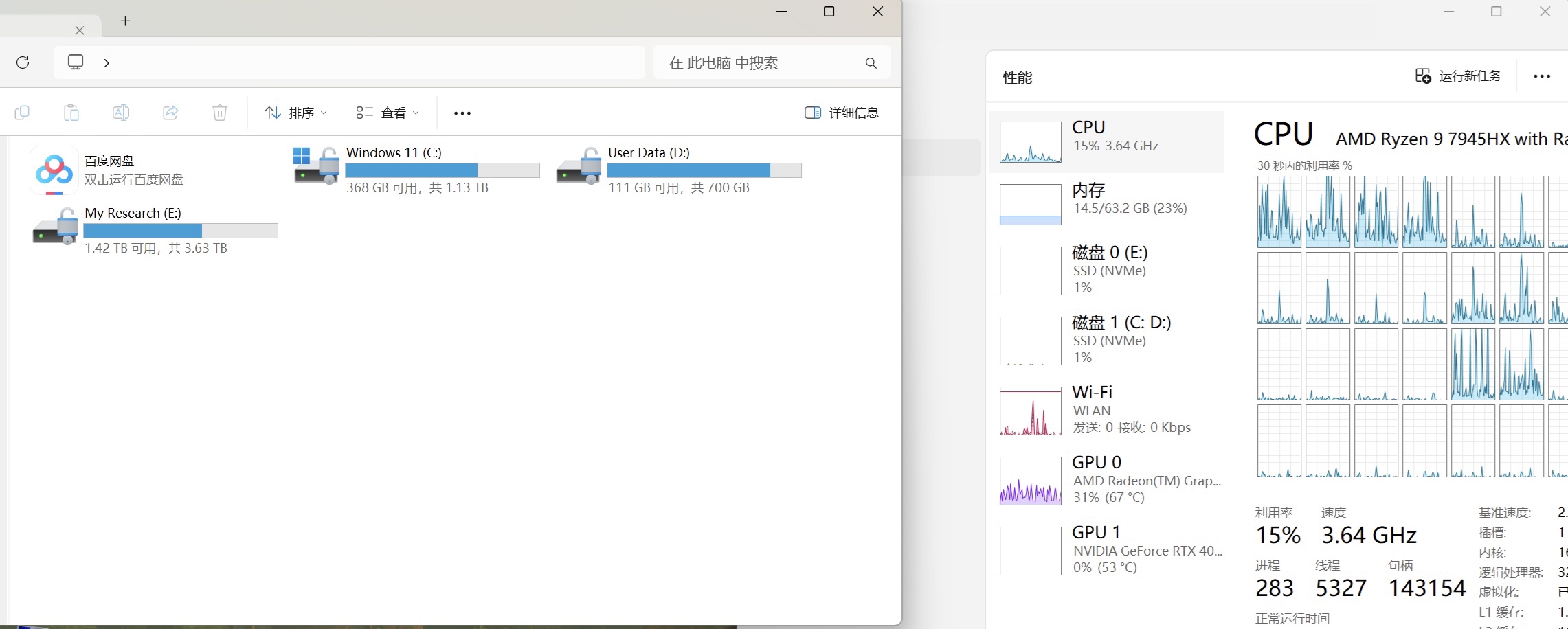Click the This PC monitor icon in address bar

coord(76,62)
